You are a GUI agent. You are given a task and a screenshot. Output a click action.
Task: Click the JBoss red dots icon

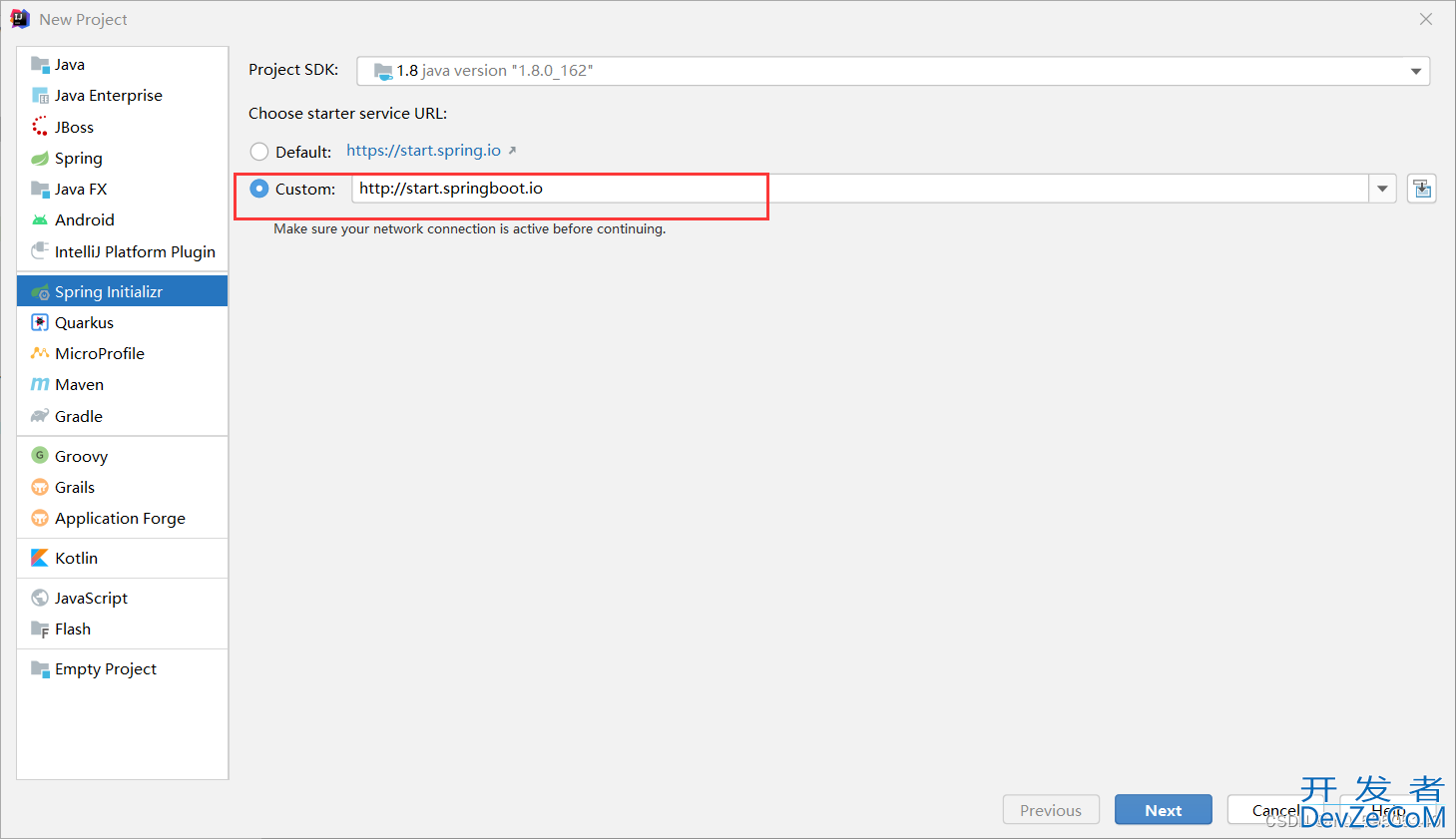pos(40,127)
